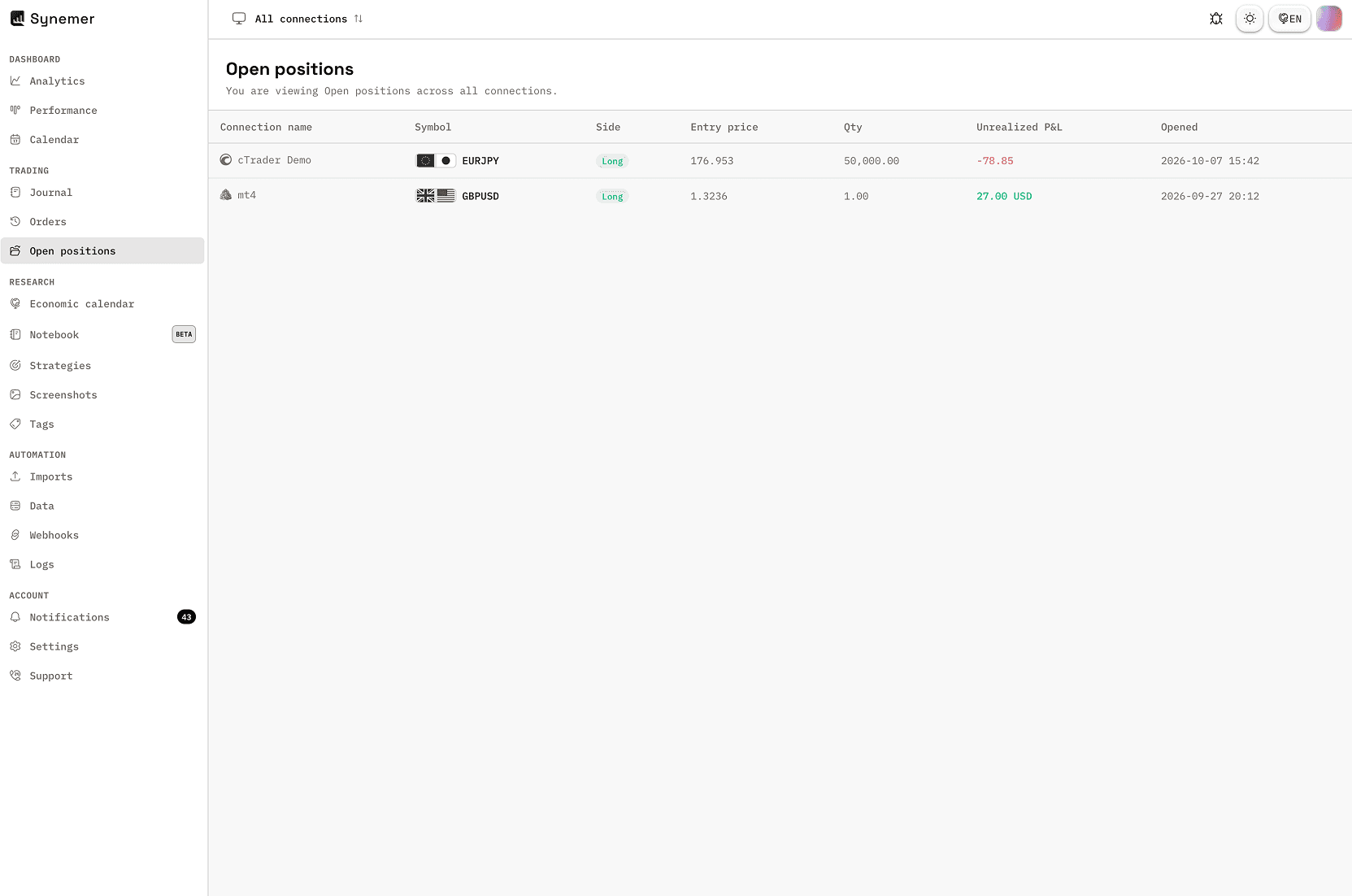Click the 43 notifications count badge
Viewport: 1352px width, 896px height.
pyautogui.click(x=186, y=617)
